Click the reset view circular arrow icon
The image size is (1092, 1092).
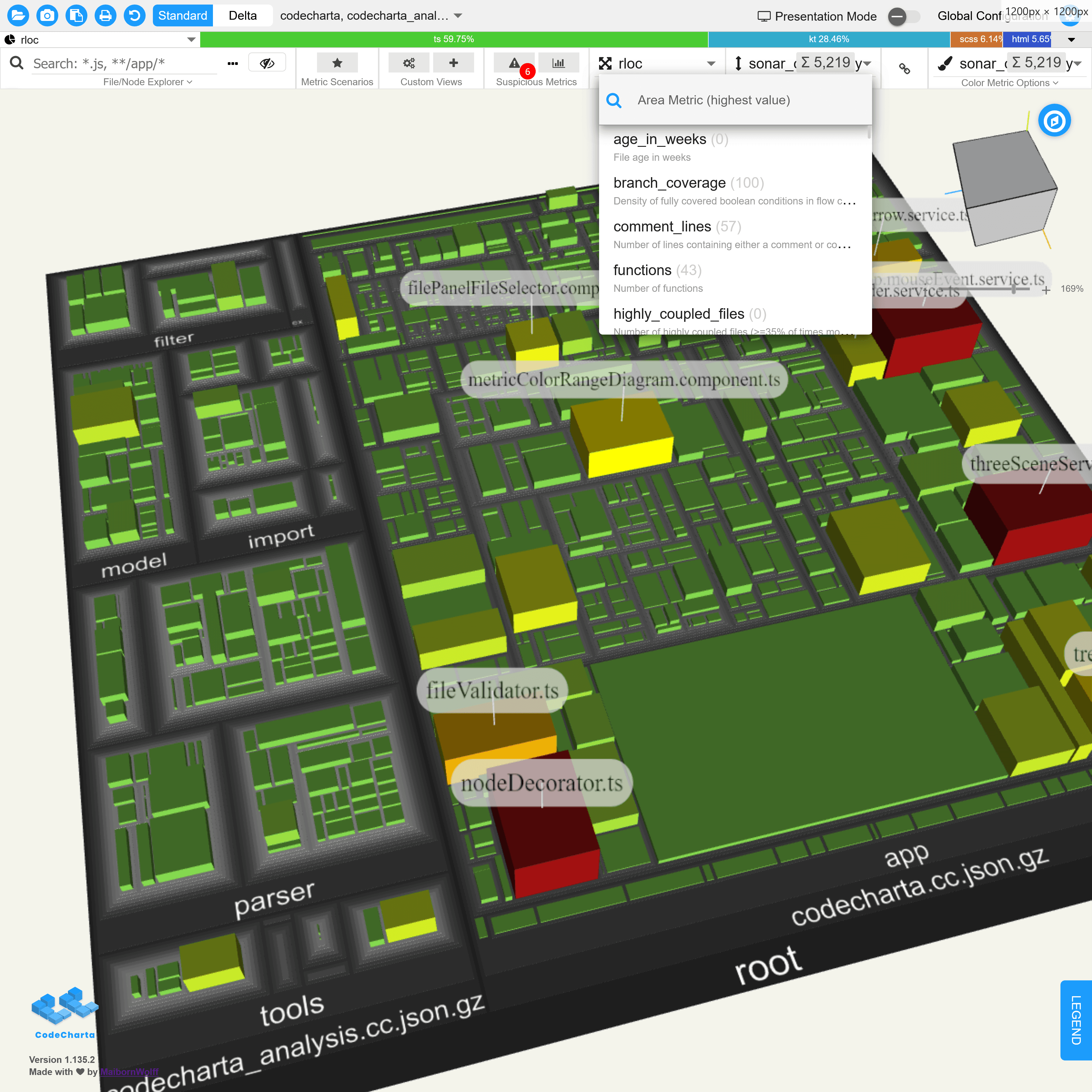tap(134, 15)
